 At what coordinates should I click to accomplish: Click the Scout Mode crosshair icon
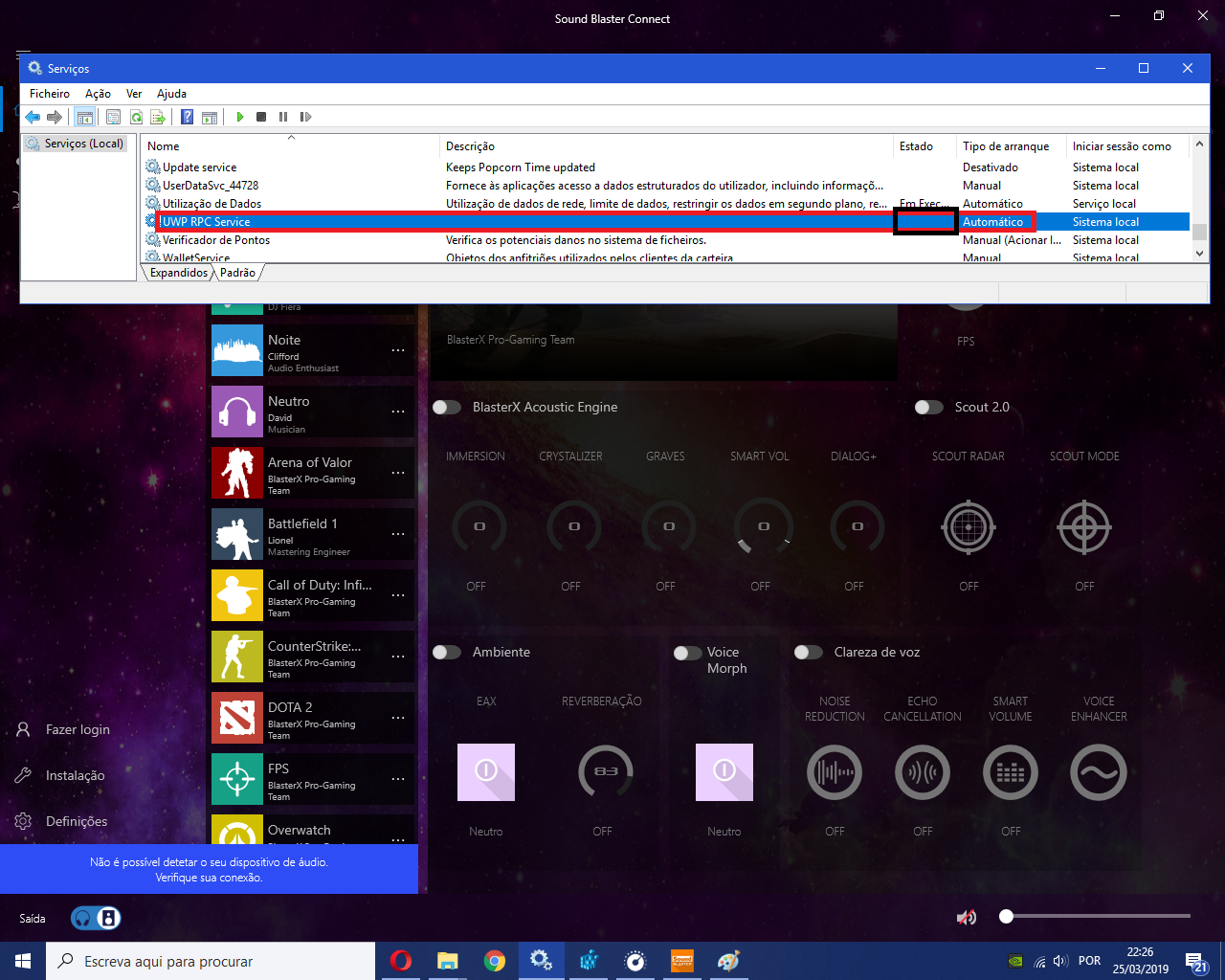(x=1084, y=527)
